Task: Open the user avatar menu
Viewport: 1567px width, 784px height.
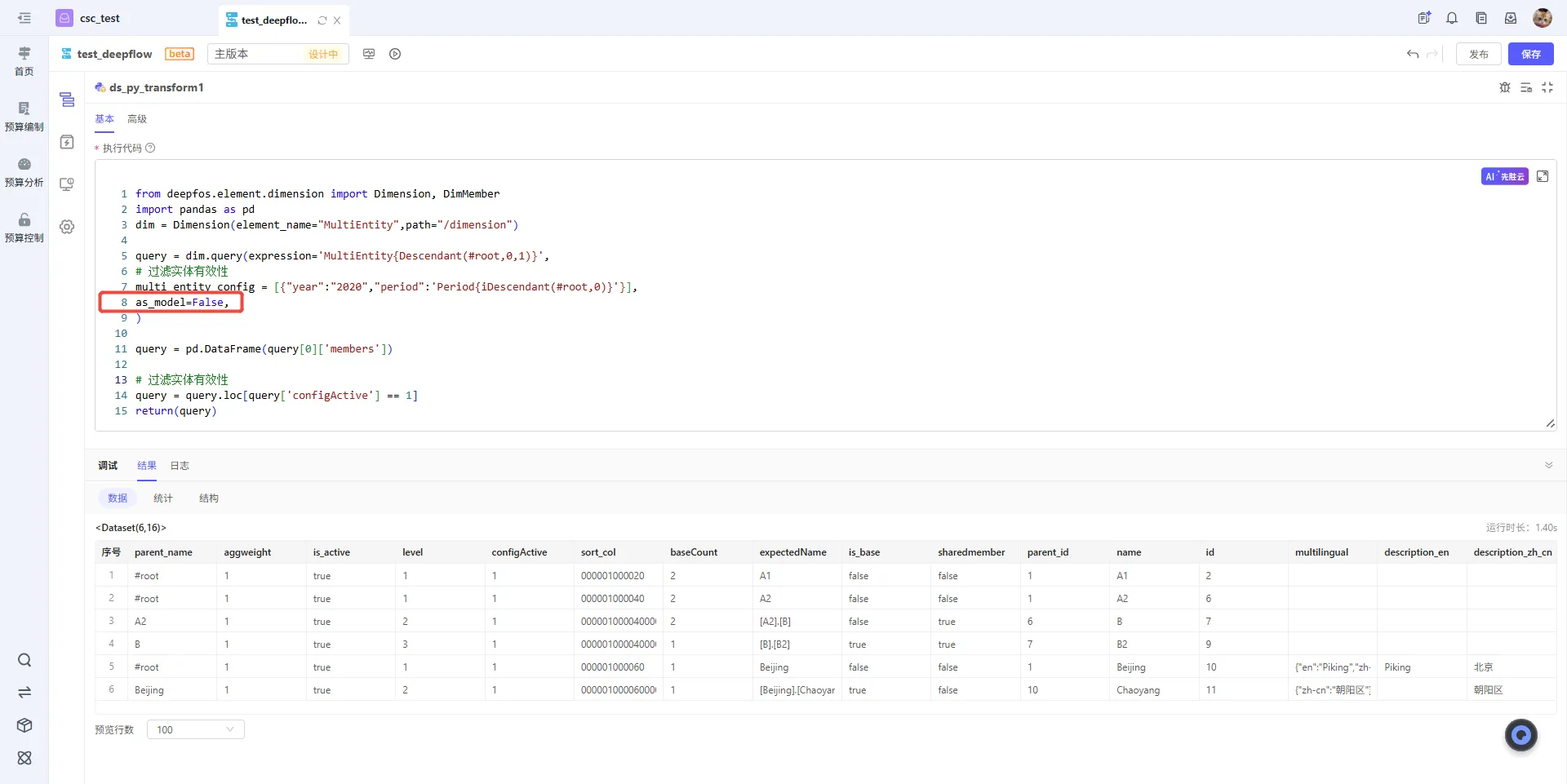Action: tap(1543, 18)
